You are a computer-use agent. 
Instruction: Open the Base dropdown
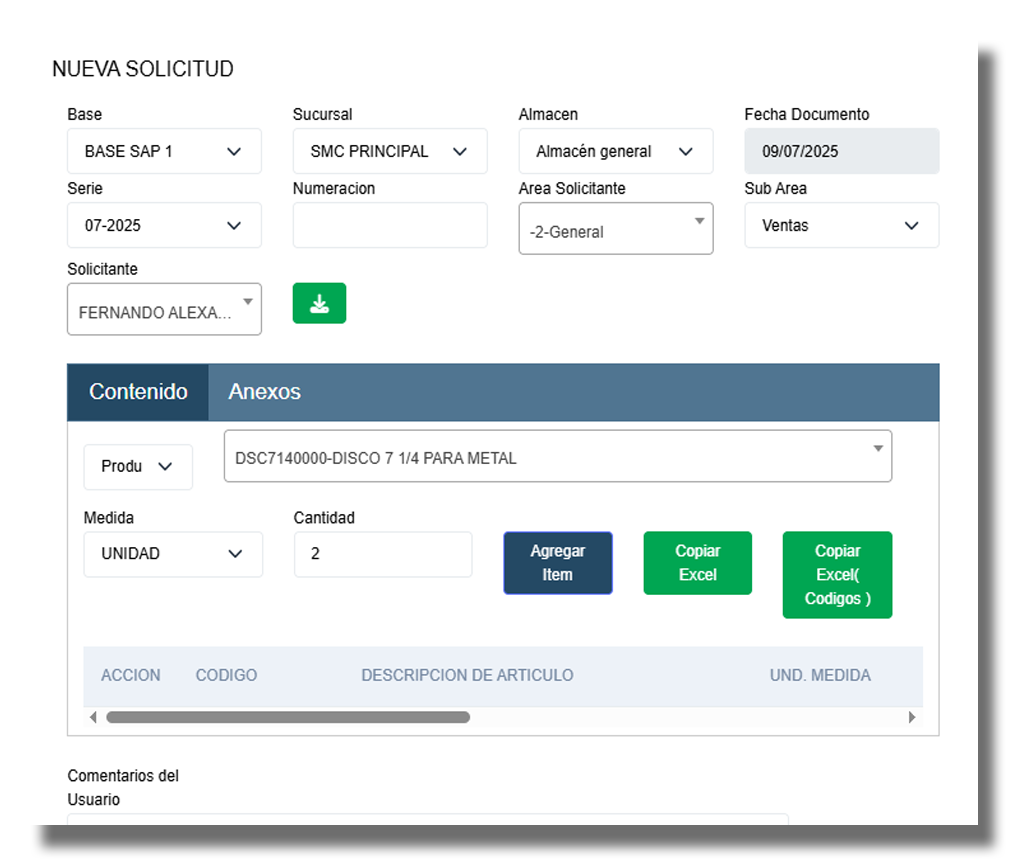click(x=164, y=151)
